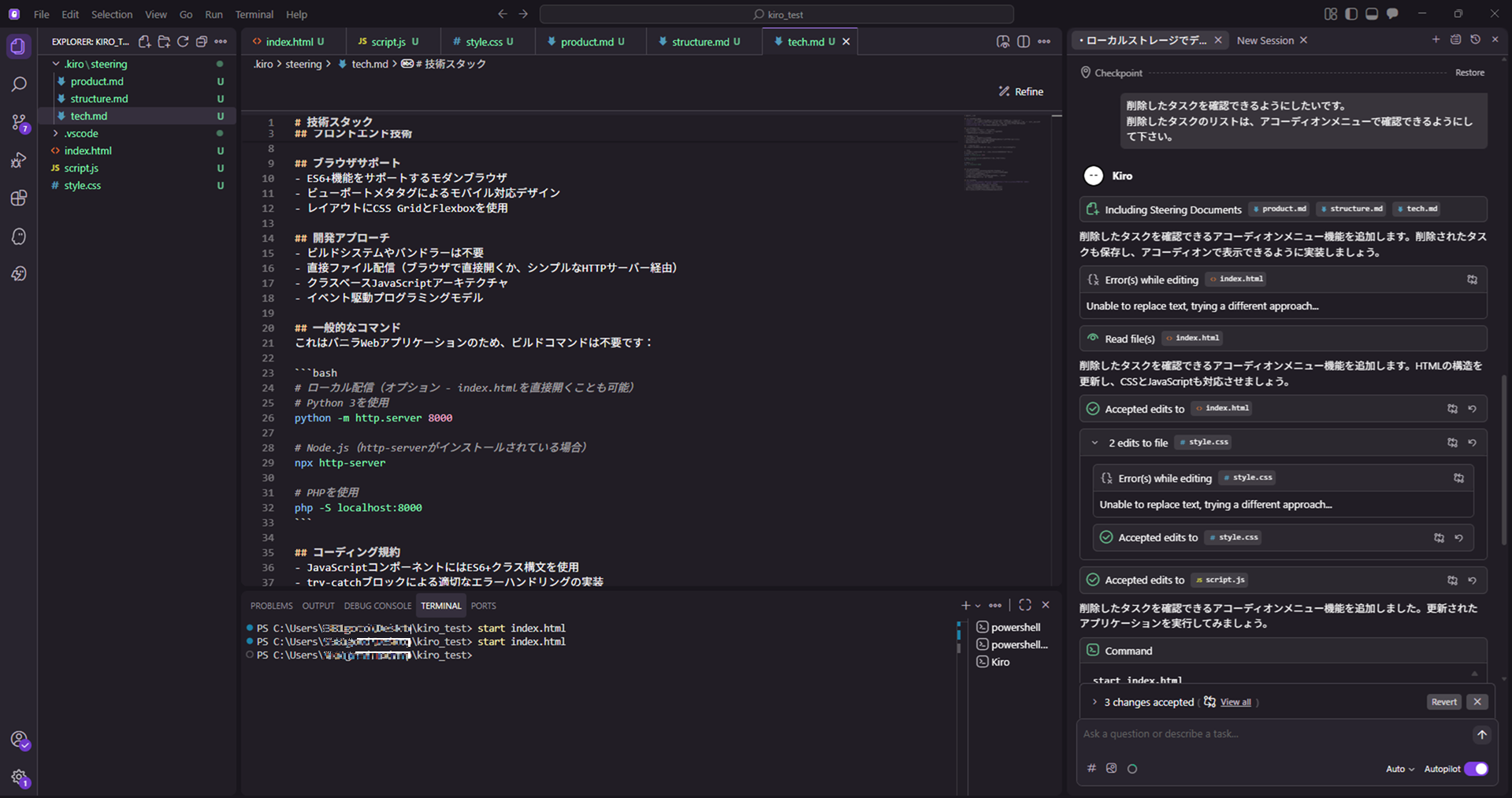
Task: Select the Run and Debug icon
Action: coord(19,160)
